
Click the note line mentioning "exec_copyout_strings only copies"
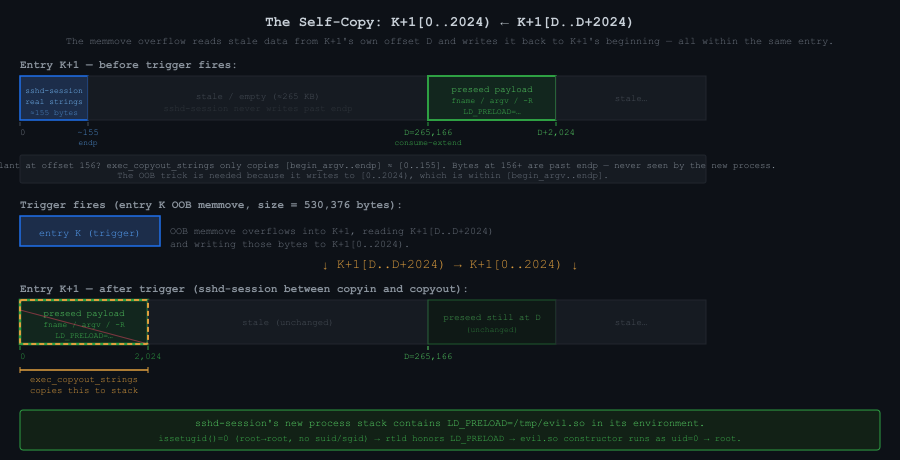tap(388, 165)
